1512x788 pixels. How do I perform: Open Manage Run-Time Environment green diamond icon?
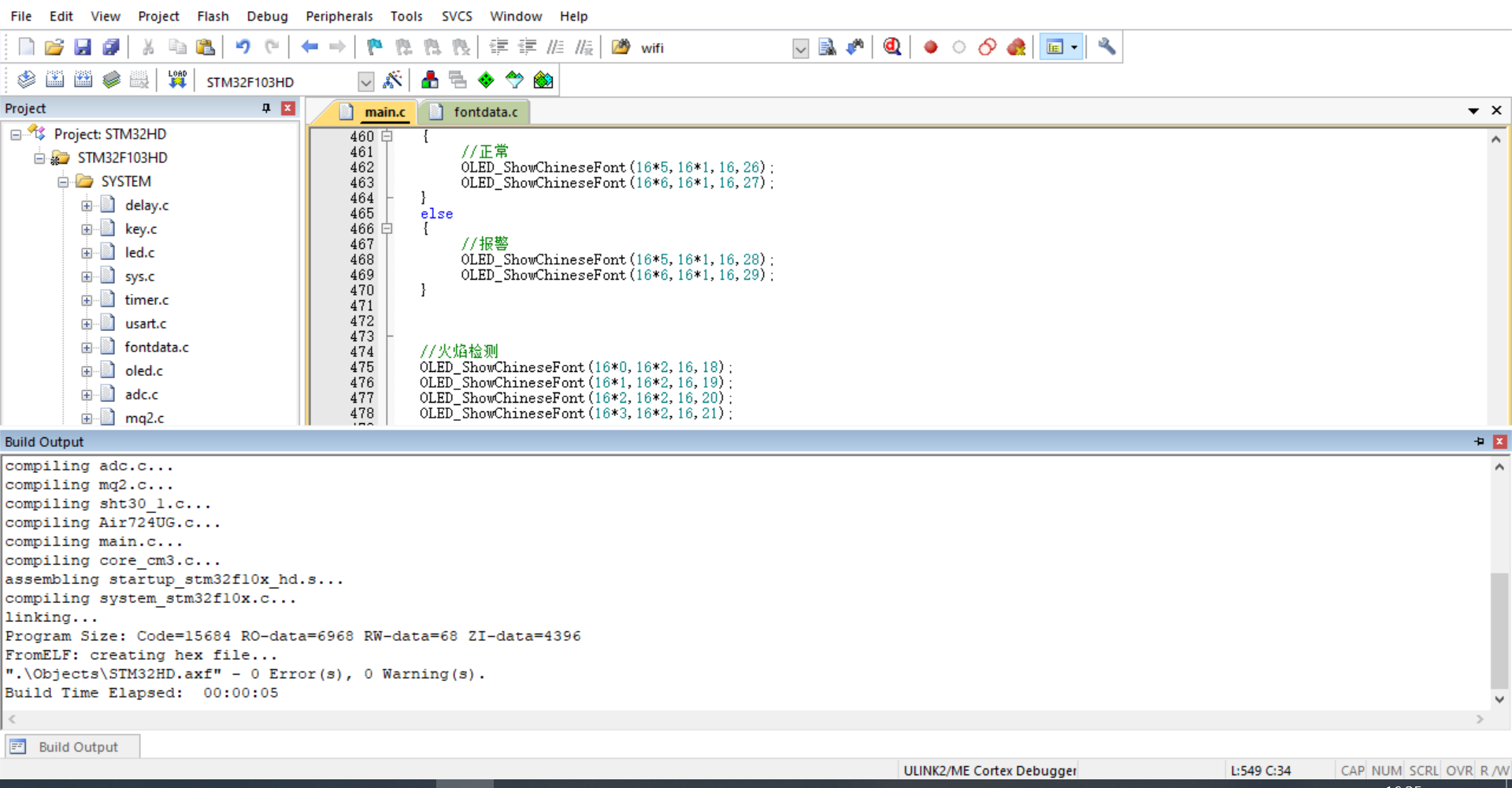[486, 80]
